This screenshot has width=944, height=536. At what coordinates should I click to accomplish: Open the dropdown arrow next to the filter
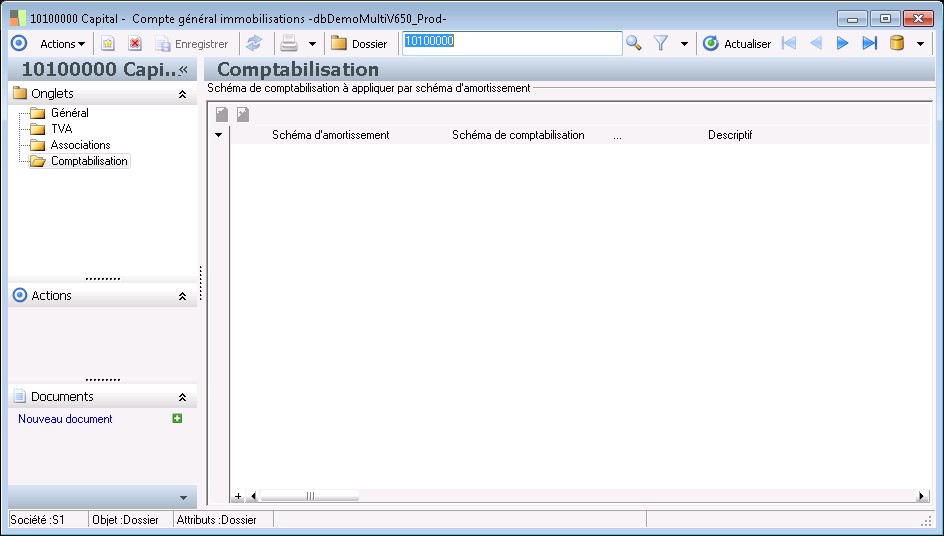coord(685,44)
